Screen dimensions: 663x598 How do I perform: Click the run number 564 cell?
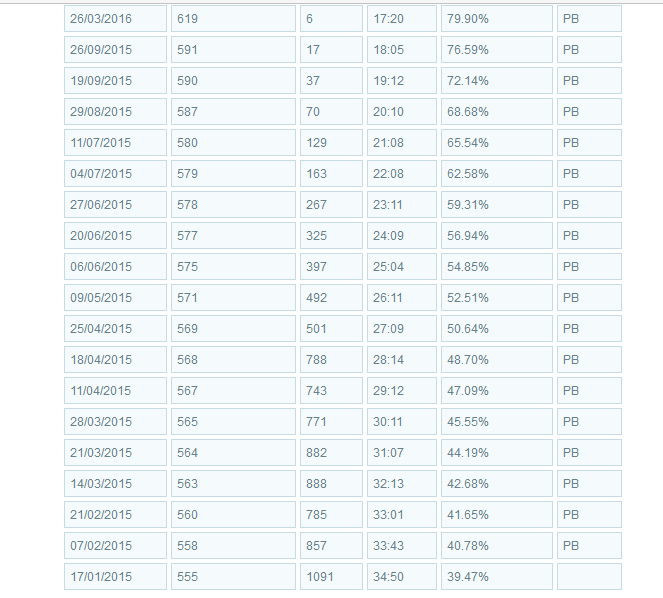[x=233, y=453]
